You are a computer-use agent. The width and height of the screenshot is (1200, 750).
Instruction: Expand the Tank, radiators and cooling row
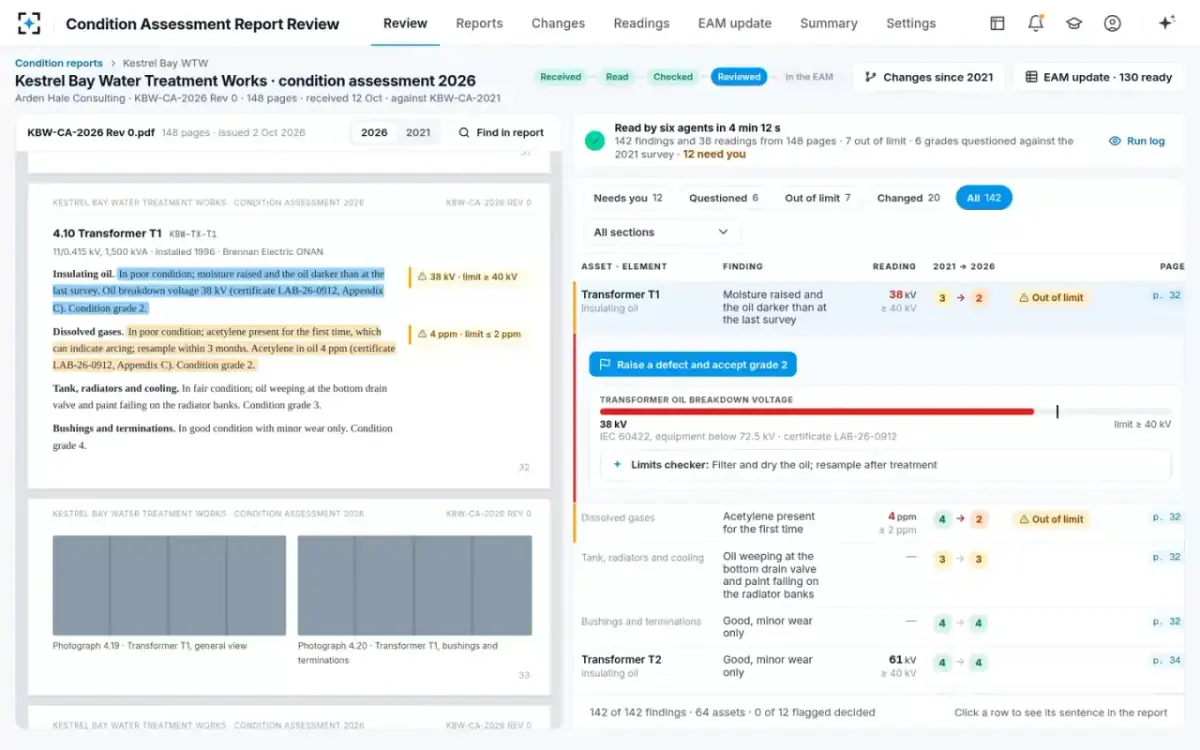(x=879, y=575)
